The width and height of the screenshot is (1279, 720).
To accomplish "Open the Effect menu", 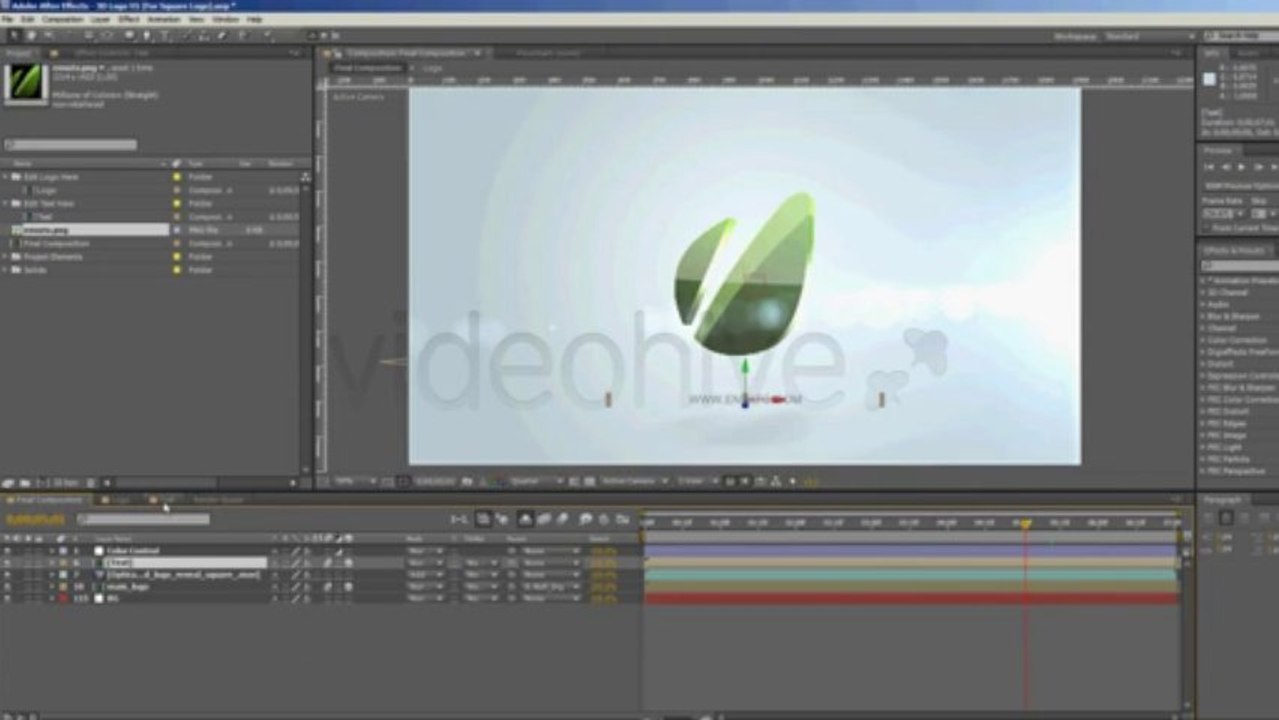I will tap(128, 19).
